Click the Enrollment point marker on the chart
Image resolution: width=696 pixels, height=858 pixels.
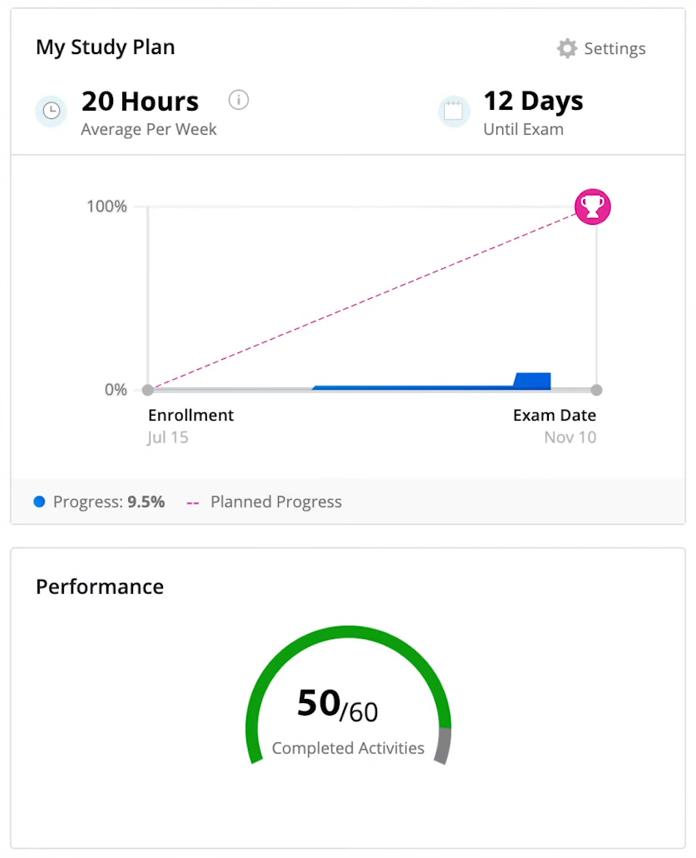[147, 390]
